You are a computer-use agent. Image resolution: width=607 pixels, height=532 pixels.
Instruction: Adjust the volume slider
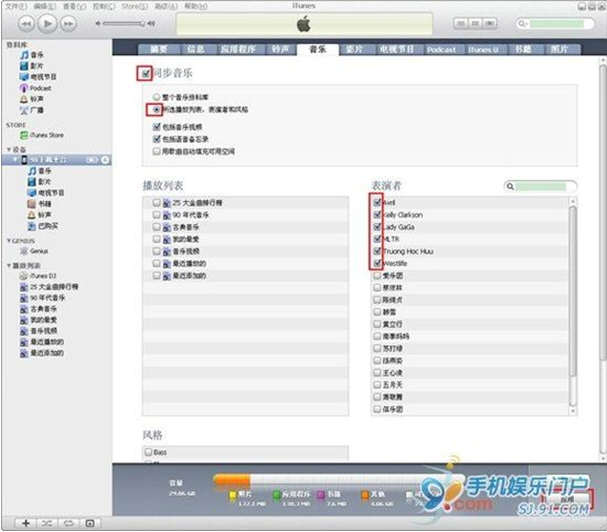[x=124, y=24]
